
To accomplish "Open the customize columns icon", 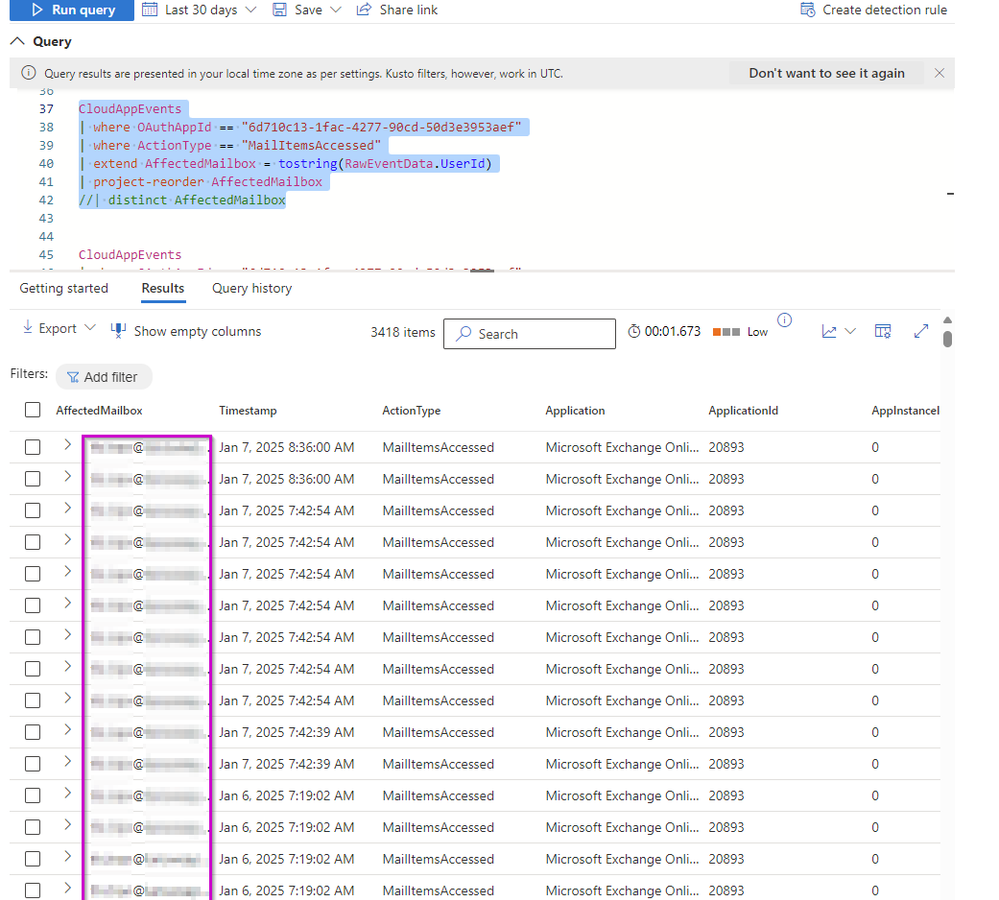I will point(882,331).
